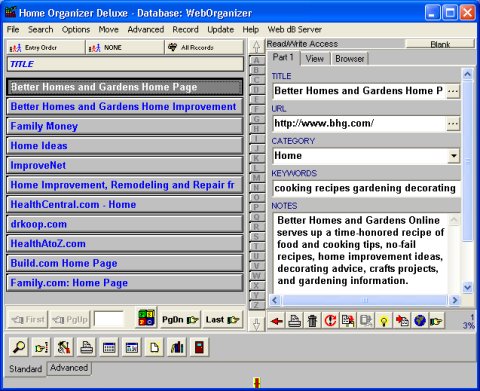Open the CATEGORY dropdown arrow
This screenshot has height=391, width=480.
tap(453, 156)
